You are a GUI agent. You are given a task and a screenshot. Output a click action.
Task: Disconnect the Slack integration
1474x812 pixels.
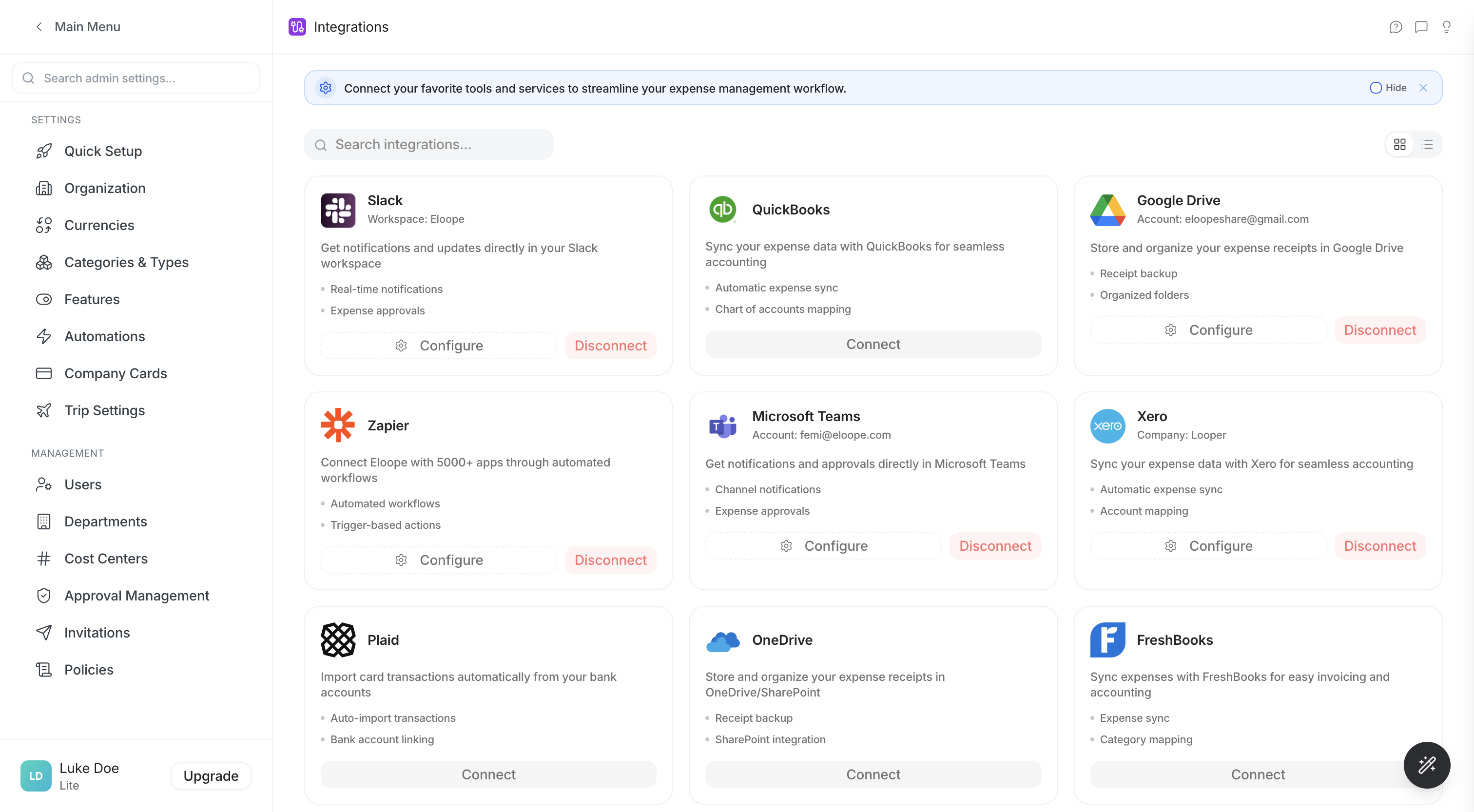click(610, 346)
